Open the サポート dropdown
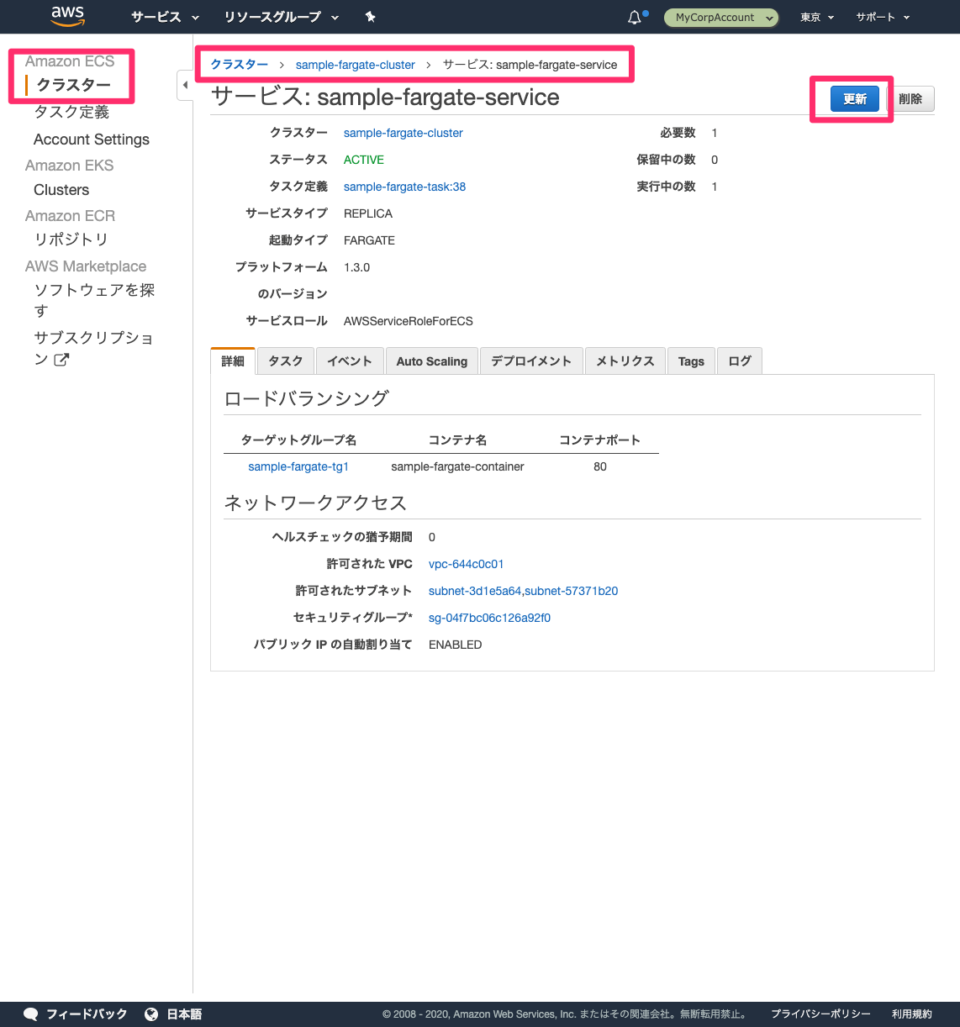The width and height of the screenshot is (960, 1027). click(877, 17)
